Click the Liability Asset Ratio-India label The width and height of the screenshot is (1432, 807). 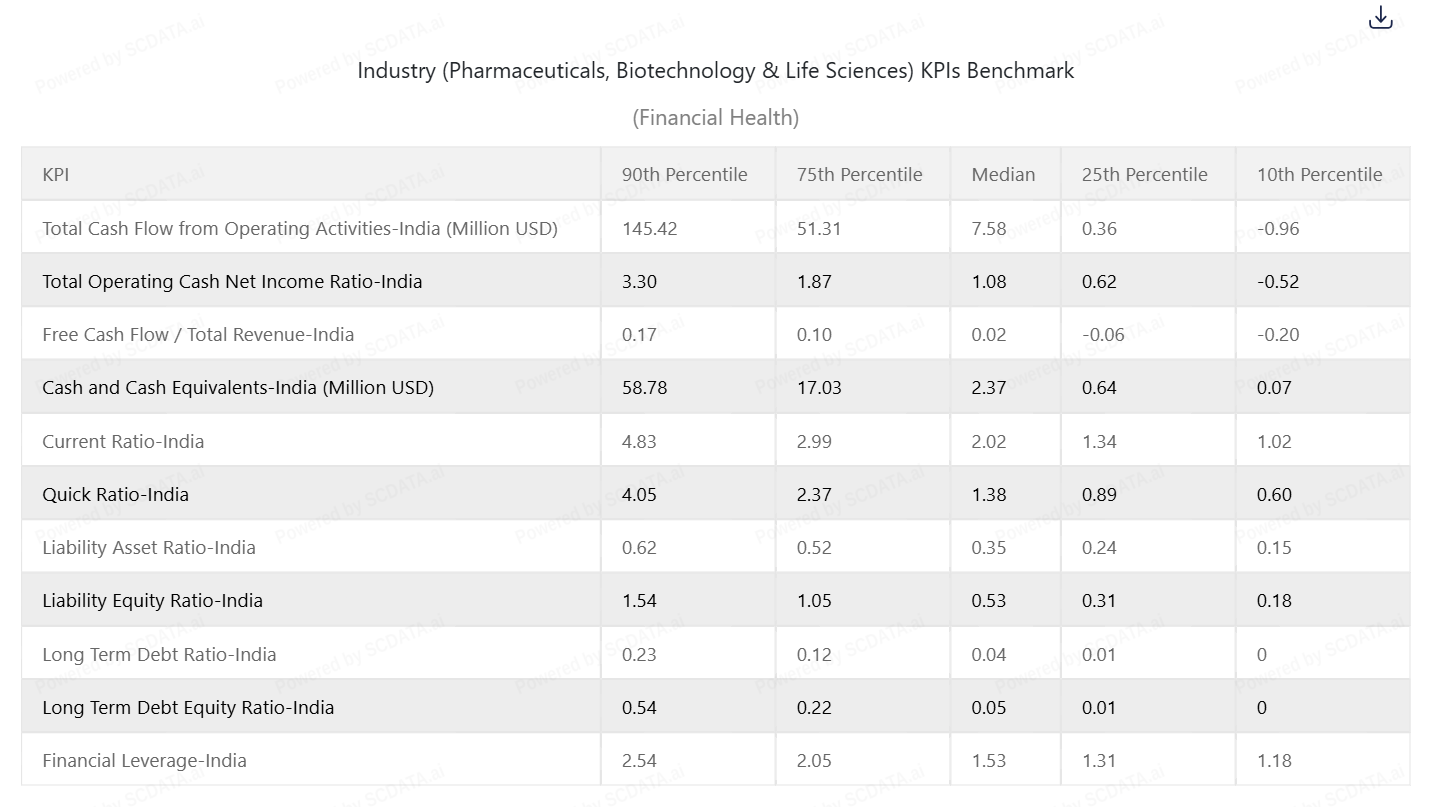pyautogui.click(x=149, y=547)
